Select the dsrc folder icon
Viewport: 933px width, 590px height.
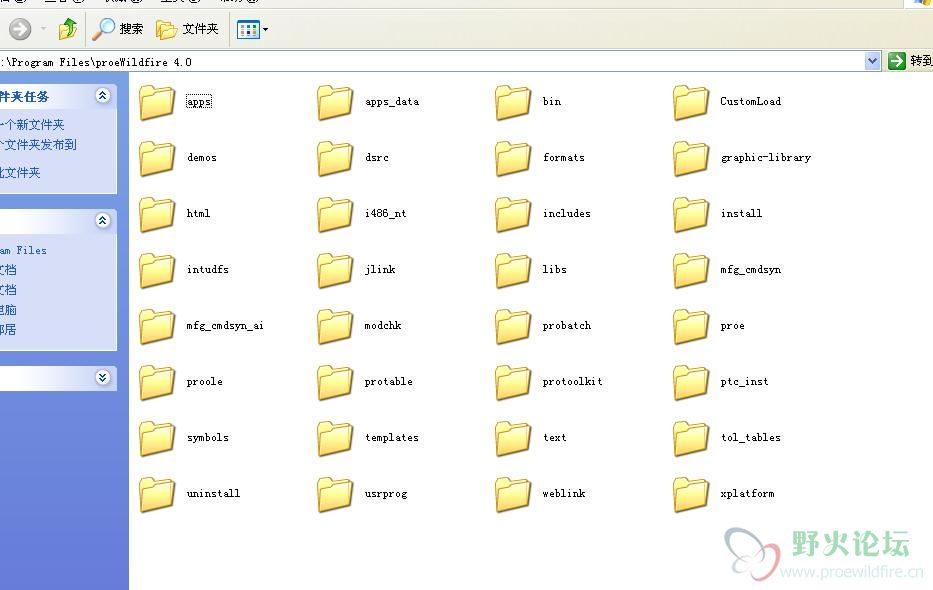tap(335, 158)
